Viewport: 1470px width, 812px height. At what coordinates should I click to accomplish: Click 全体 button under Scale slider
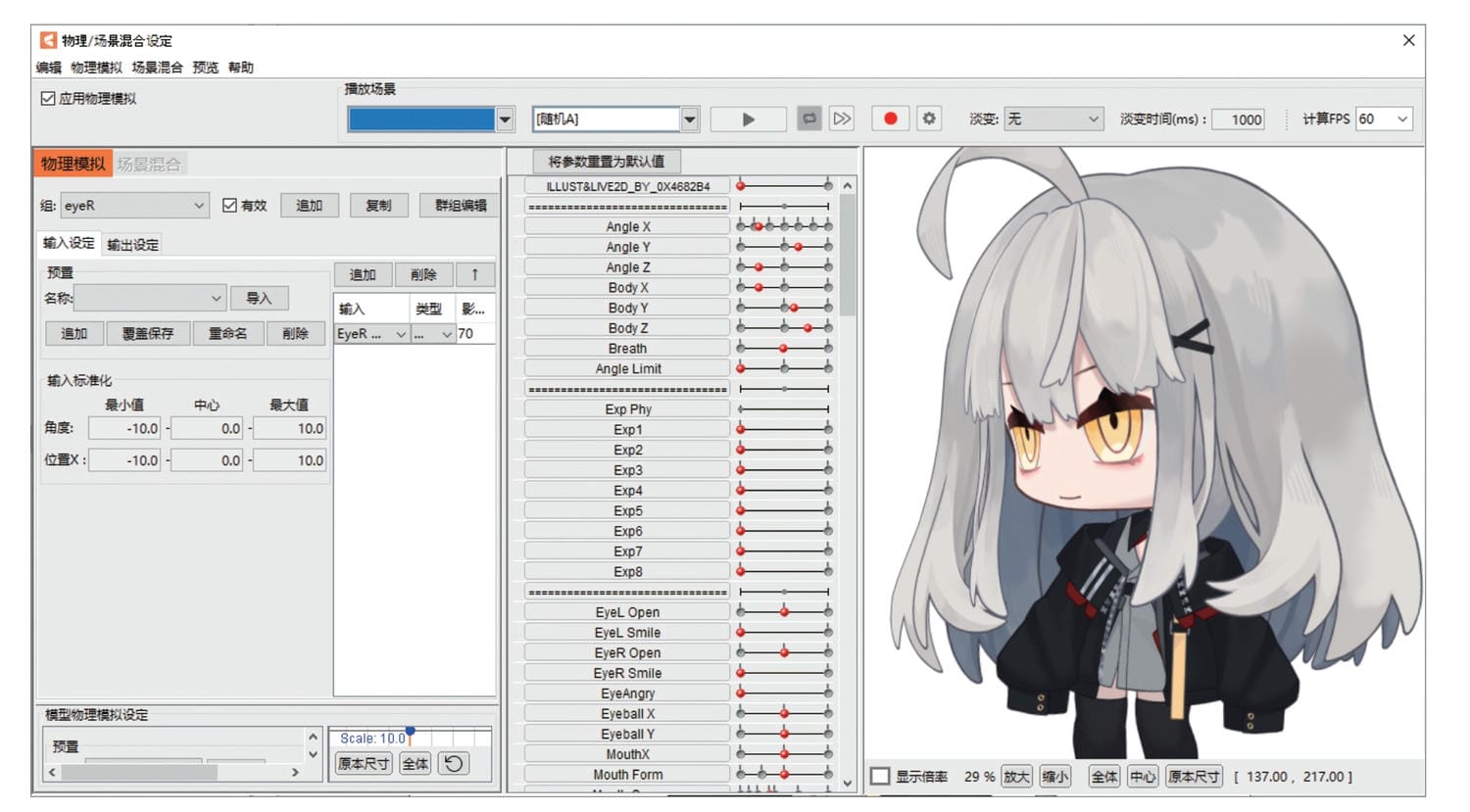pos(416,764)
